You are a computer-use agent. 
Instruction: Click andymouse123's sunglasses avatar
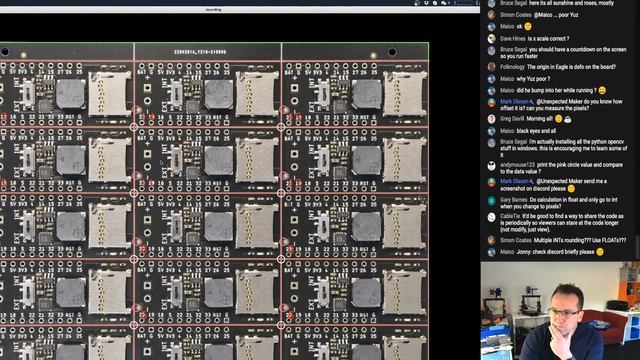(x=491, y=165)
